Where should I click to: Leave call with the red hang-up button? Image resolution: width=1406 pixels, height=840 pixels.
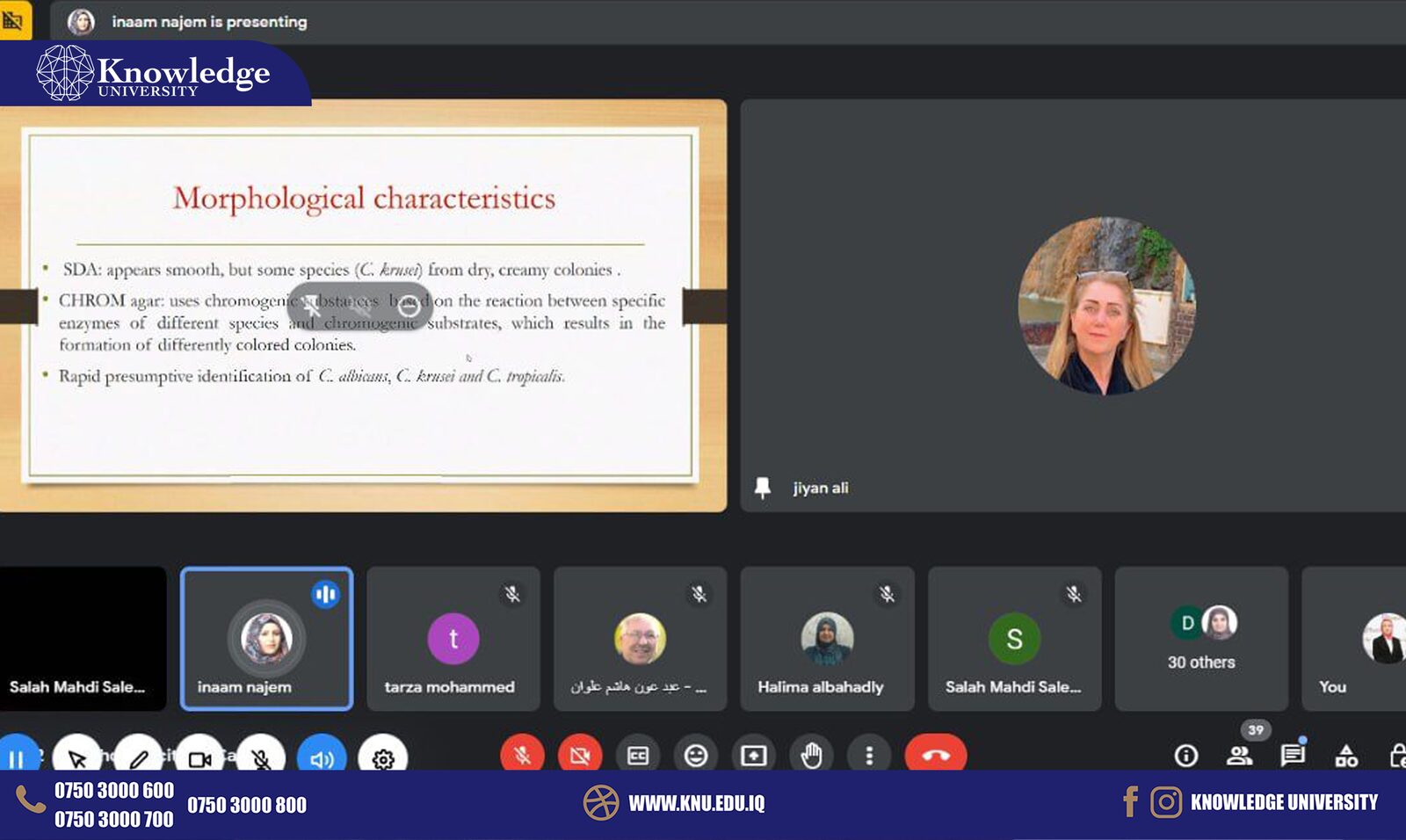click(936, 755)
